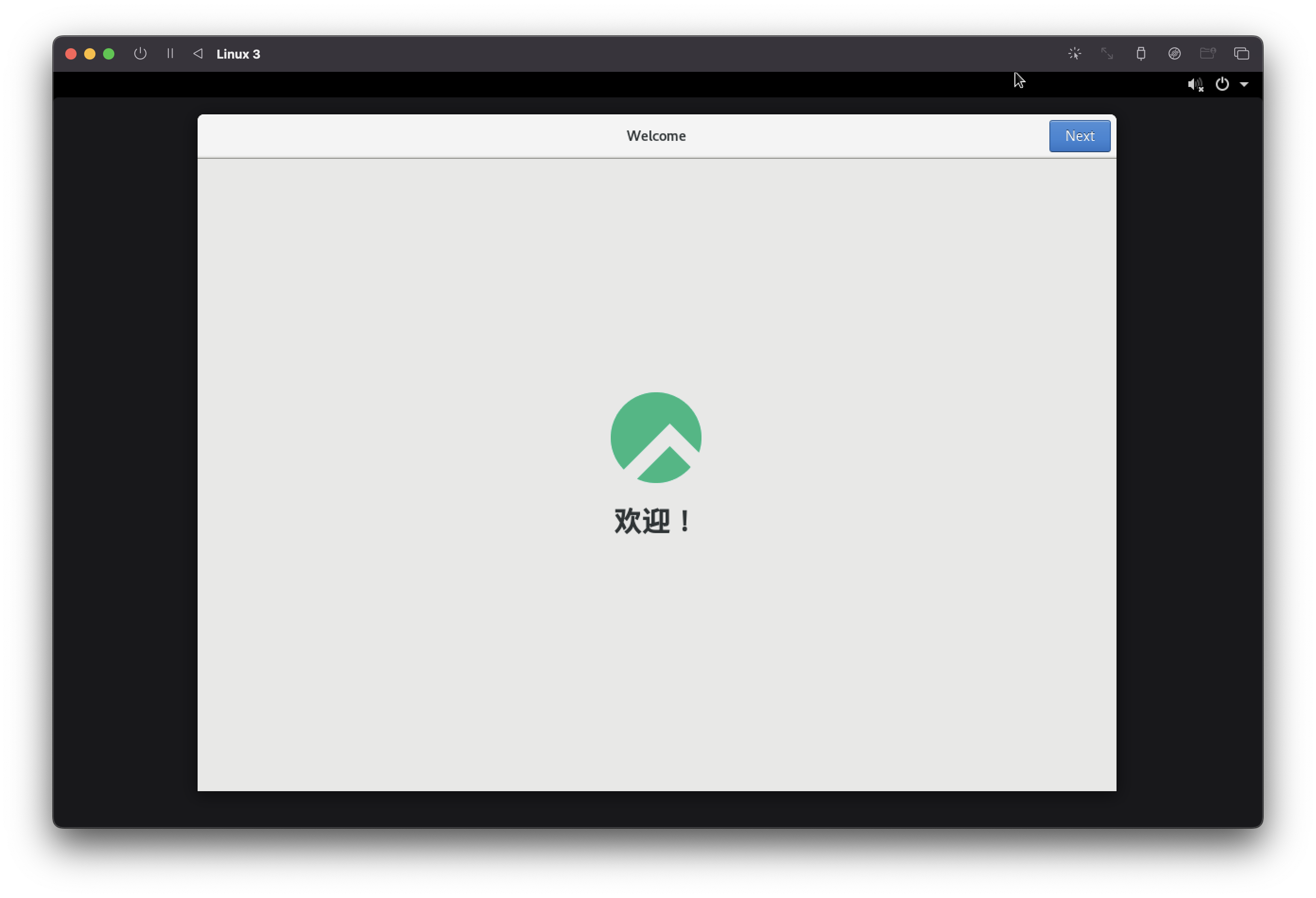Close the Linux 3 VM window
The image size is (1316, 898).
point(71,54)
